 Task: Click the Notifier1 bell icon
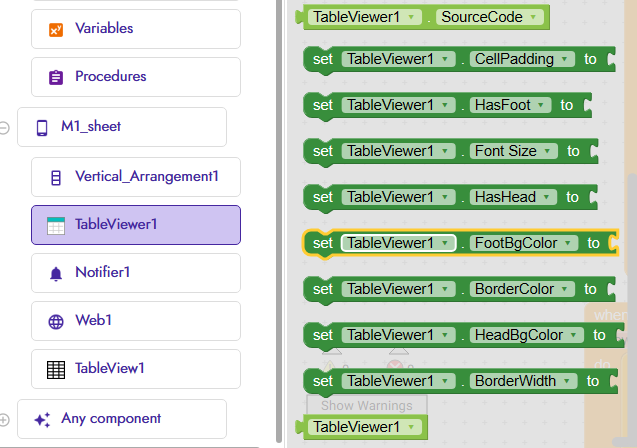pyautogui.click(x=56, y=273)
